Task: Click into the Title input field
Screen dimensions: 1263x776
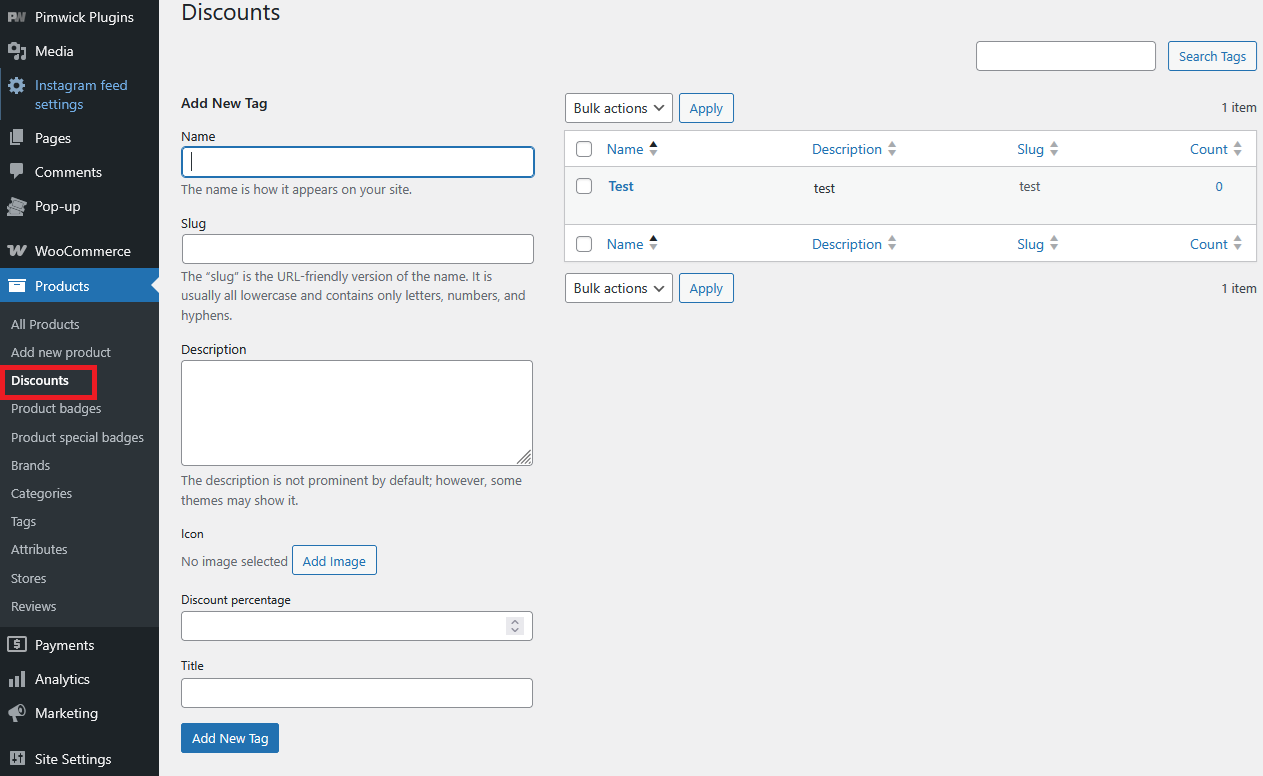Action: pos(357,693)
